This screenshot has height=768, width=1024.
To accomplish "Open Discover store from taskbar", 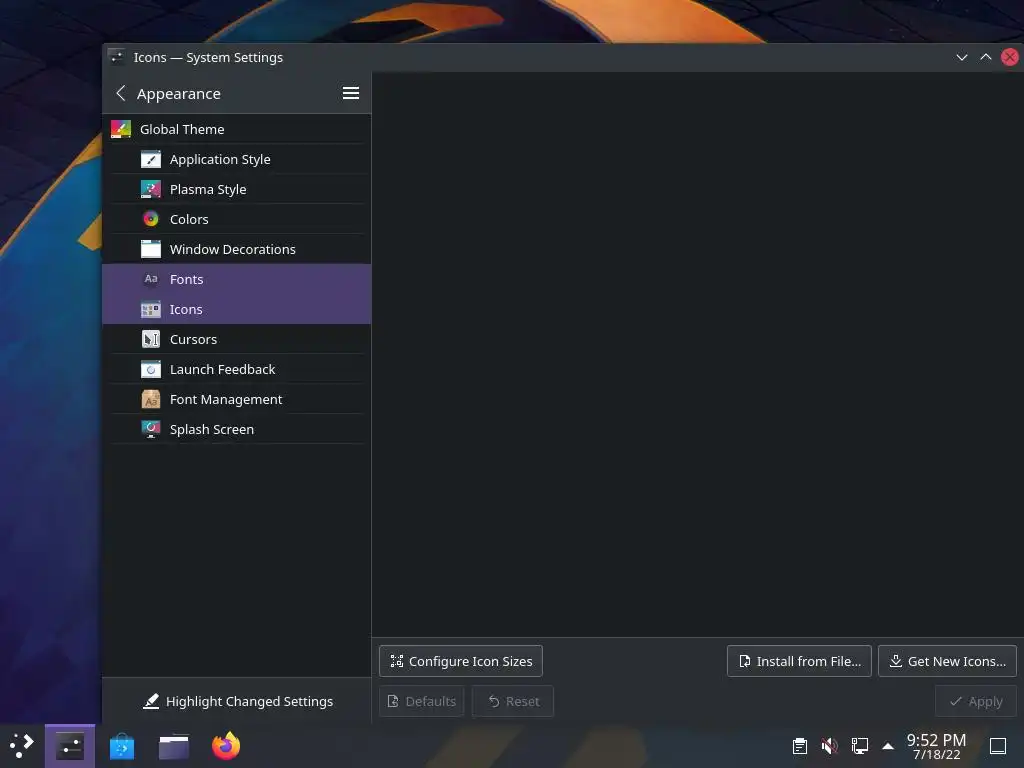I will (x=122, y=746).
